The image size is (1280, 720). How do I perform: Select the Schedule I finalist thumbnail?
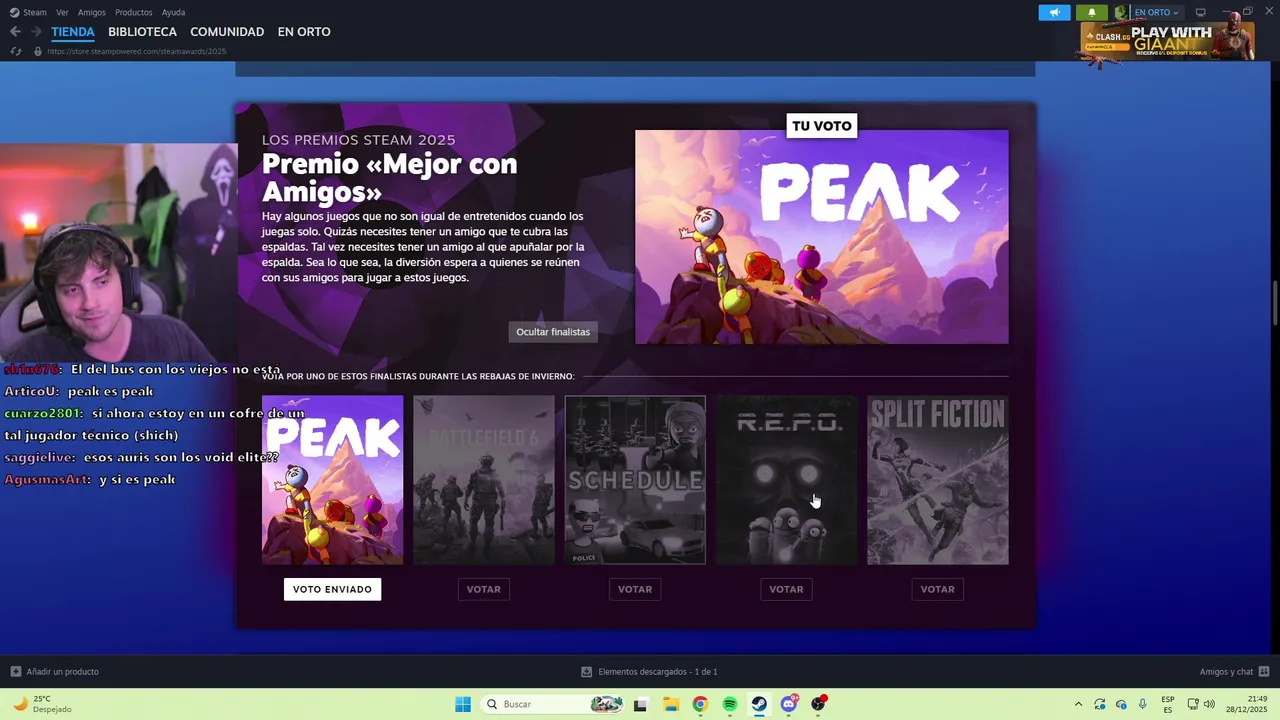(x=635, y=480)
